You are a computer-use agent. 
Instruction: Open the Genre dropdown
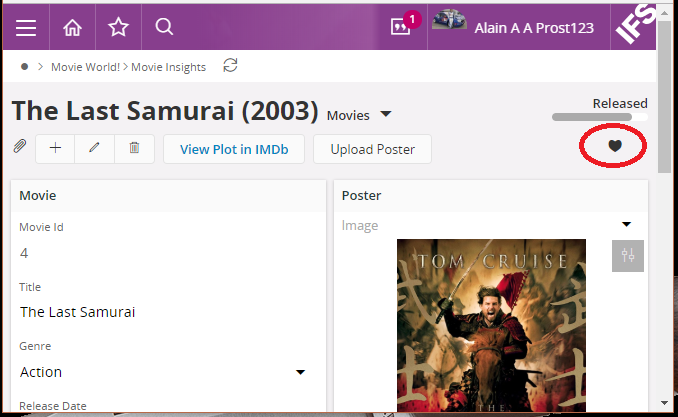pos(300,373)
